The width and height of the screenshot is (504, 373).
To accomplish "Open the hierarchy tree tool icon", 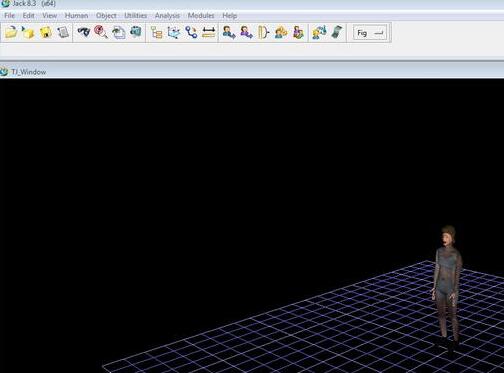I will tap(156, 32).
